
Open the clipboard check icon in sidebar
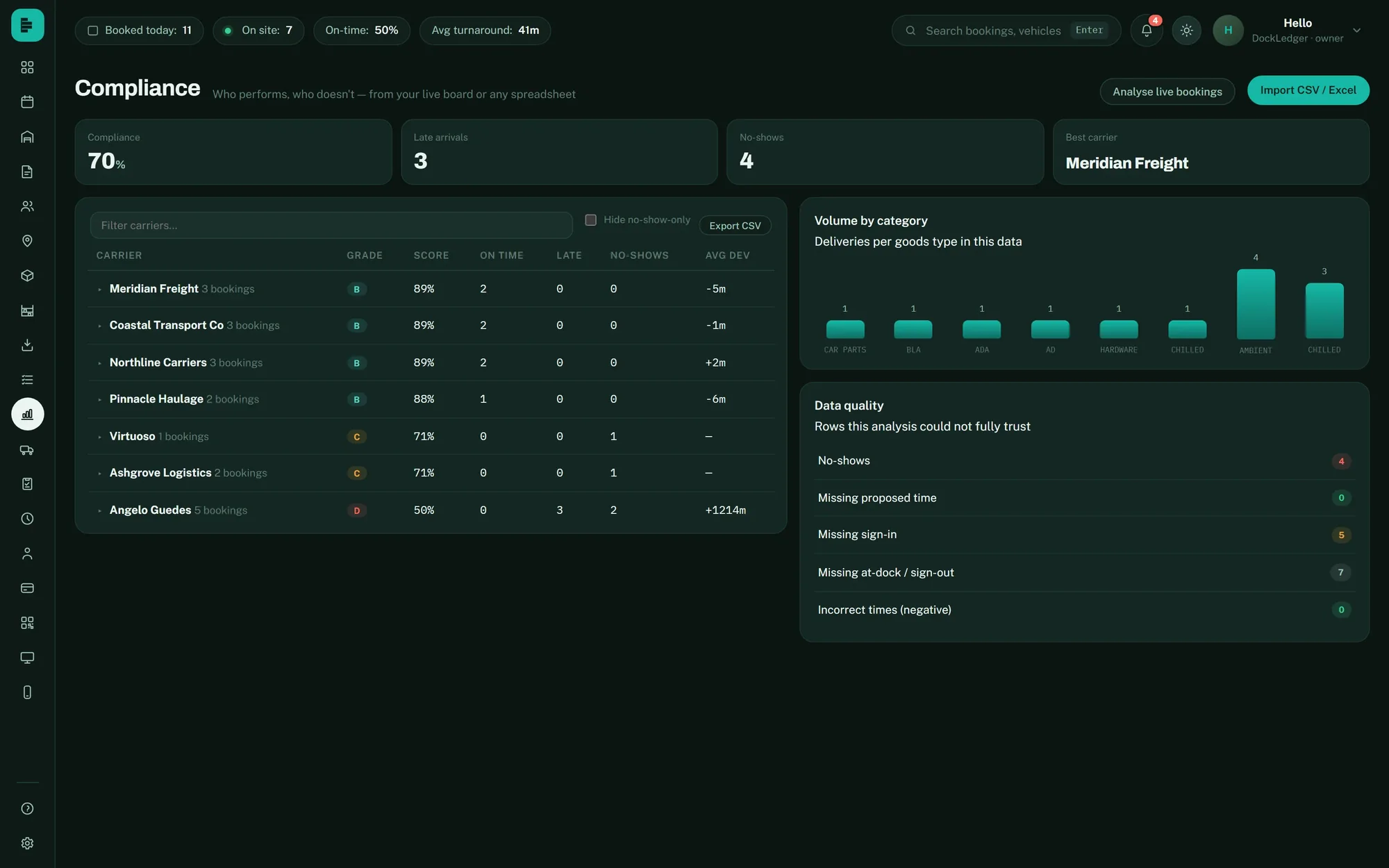point(27,484)
